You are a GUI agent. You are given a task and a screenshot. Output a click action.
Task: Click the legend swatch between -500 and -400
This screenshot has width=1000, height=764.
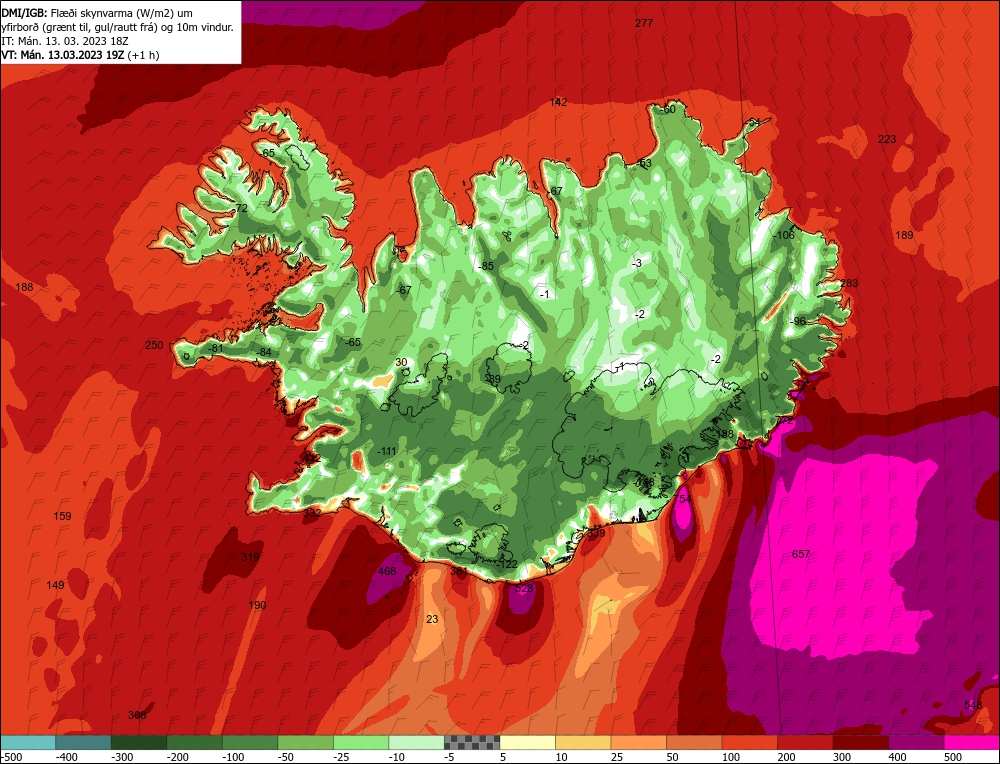pyautogui.click(x=28, y=742)
